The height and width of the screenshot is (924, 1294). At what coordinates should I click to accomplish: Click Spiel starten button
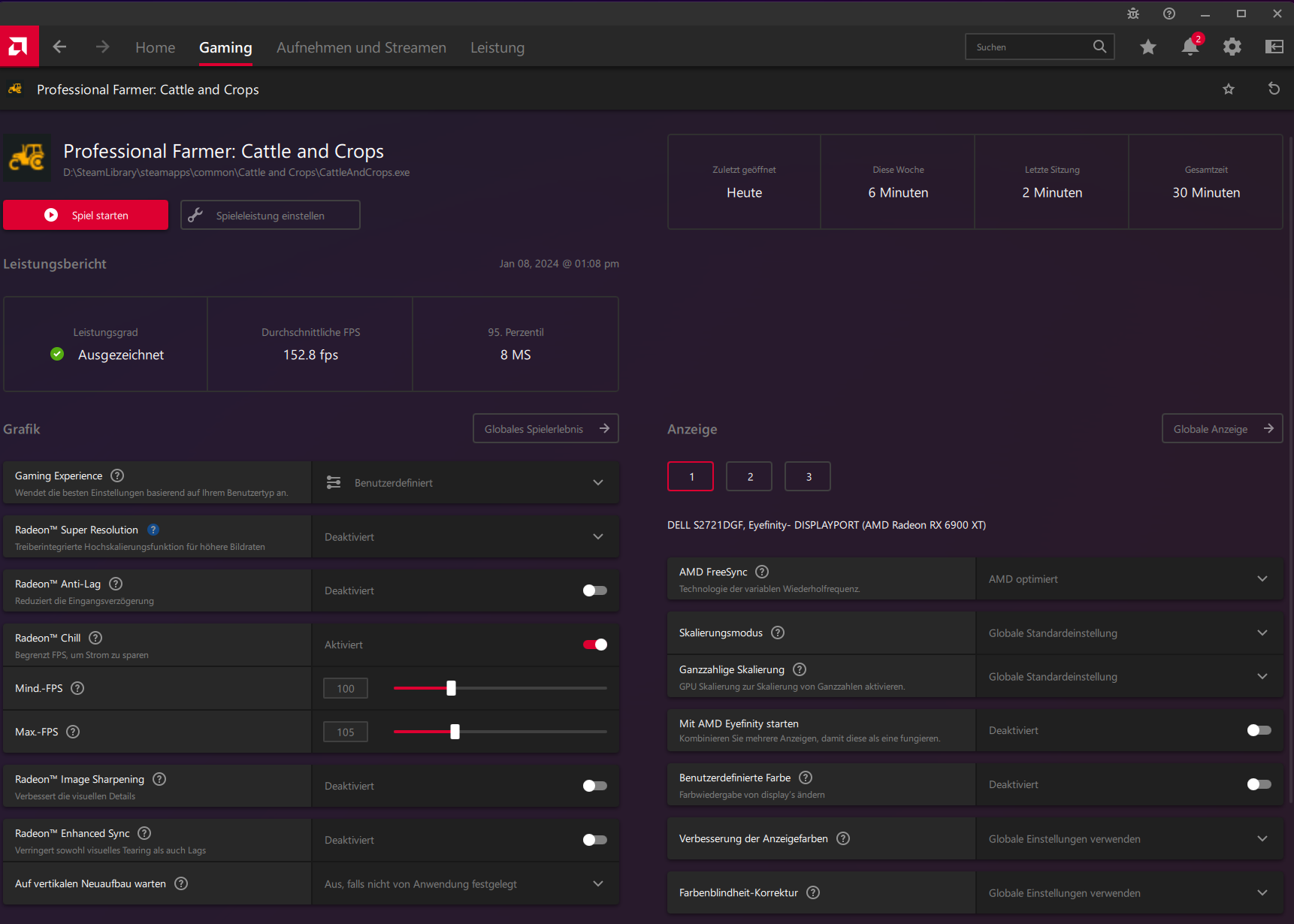pyautogui.click(x=86, y=215)
